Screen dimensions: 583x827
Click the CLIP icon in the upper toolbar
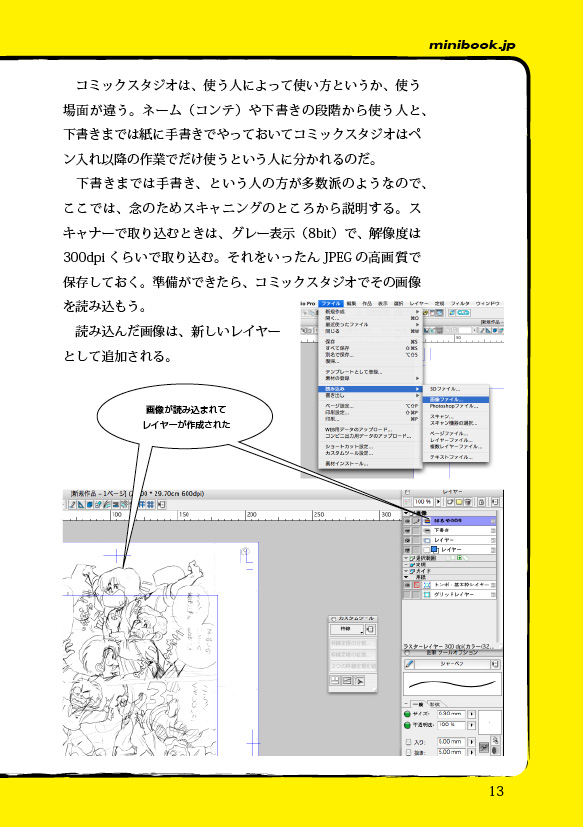[x=463, y=313]
